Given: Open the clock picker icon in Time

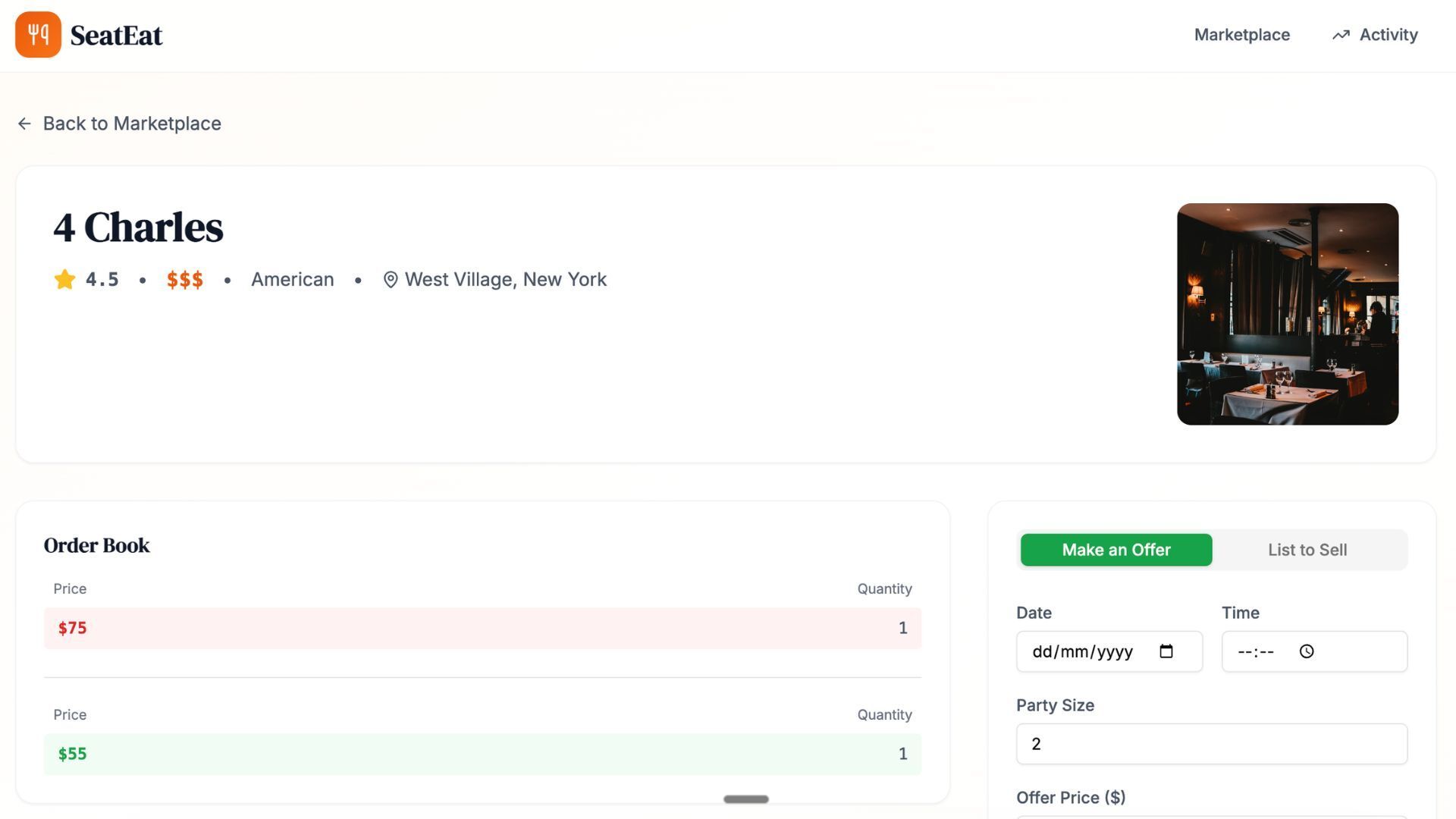Looking at the screenshot, I should [x=1307, y=651].
